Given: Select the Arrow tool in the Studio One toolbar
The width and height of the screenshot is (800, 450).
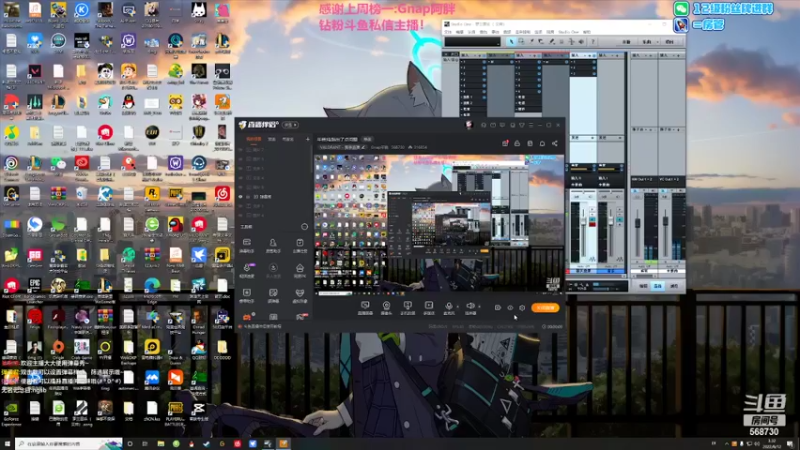Looking at the screenshot, I should (511, 42).
